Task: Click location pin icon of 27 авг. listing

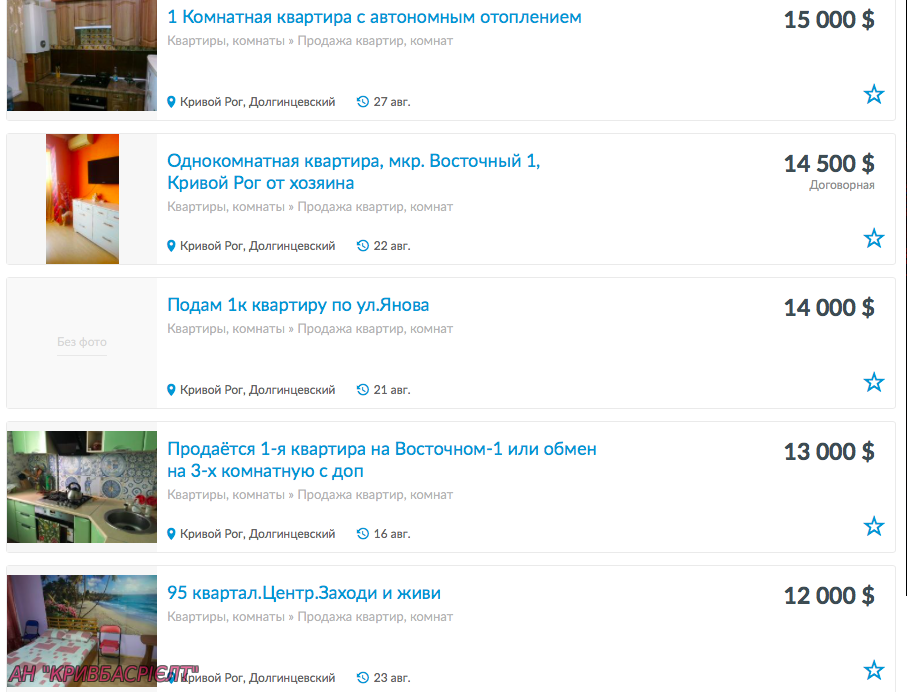Action: 171,102
